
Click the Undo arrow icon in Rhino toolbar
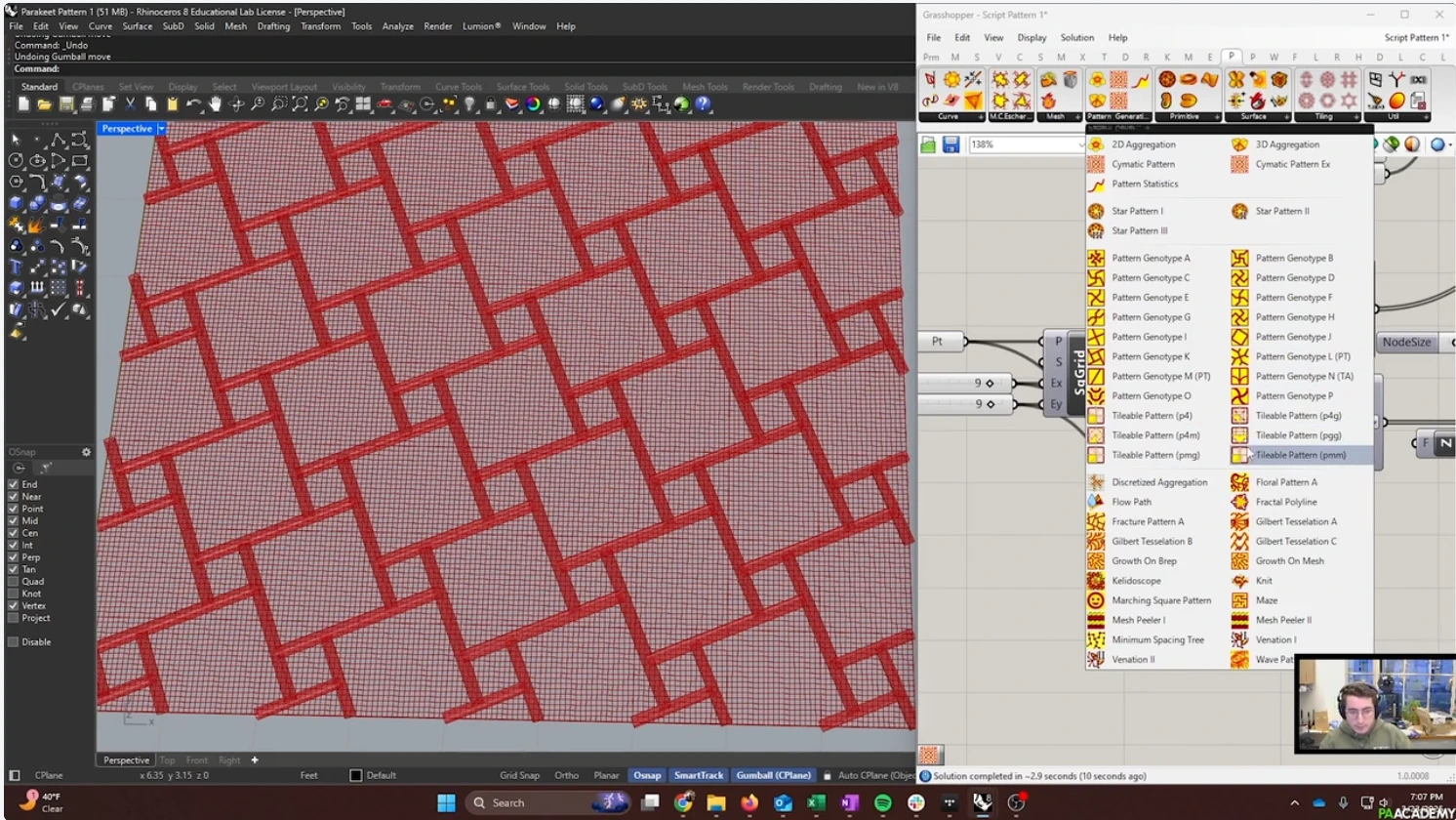click(193, 104)
